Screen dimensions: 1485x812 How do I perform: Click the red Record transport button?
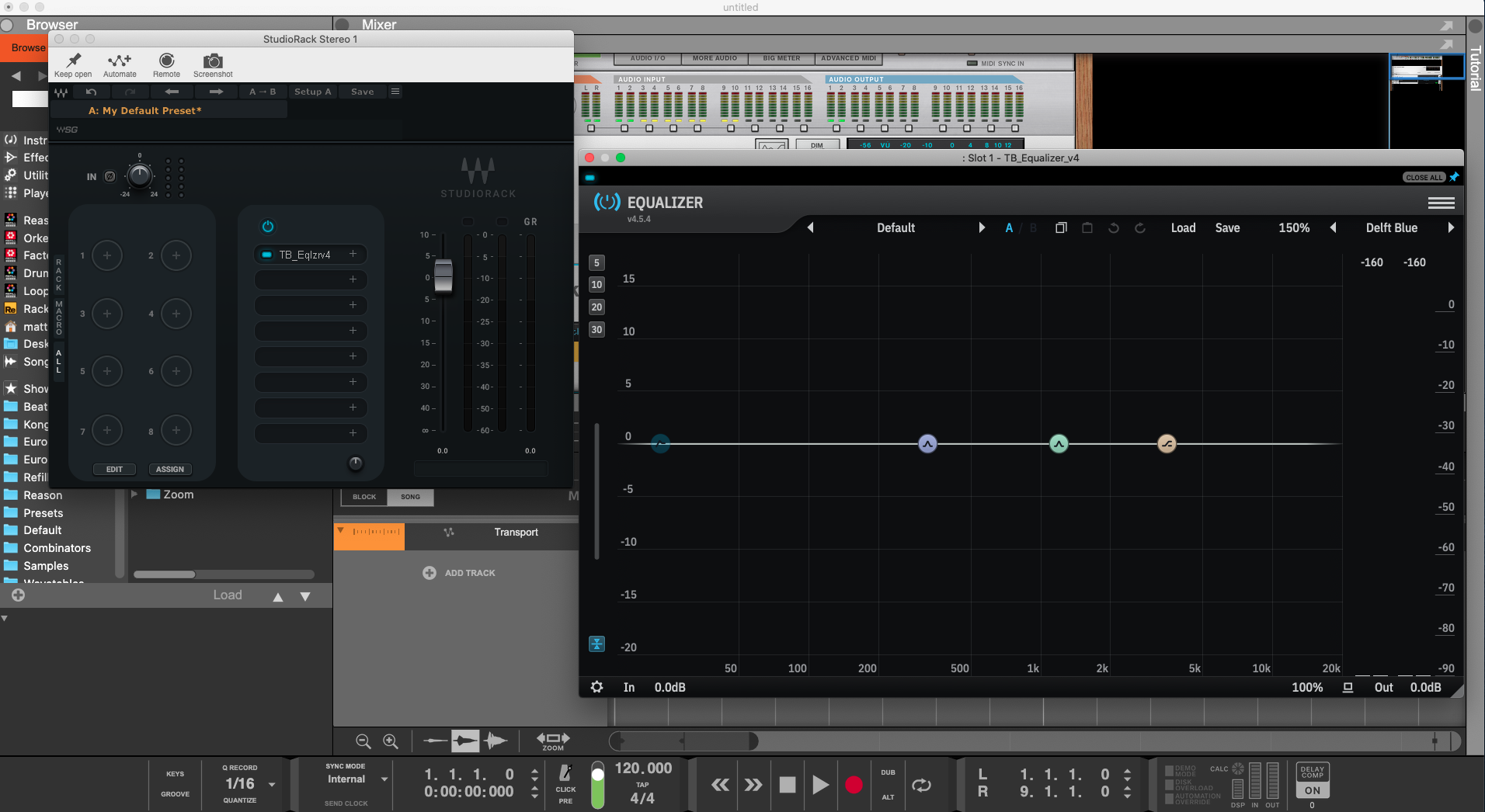click(854, 785)
